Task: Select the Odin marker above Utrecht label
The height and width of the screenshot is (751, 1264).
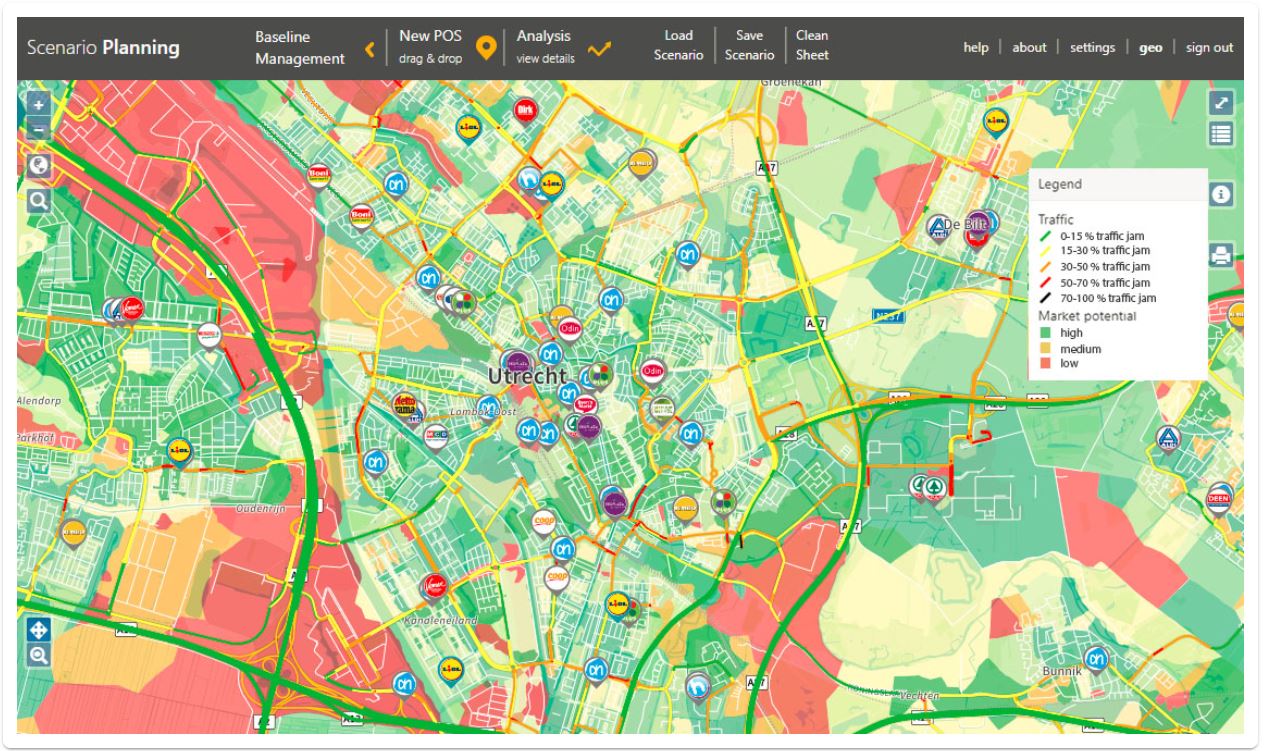Action: coord(570,328)
